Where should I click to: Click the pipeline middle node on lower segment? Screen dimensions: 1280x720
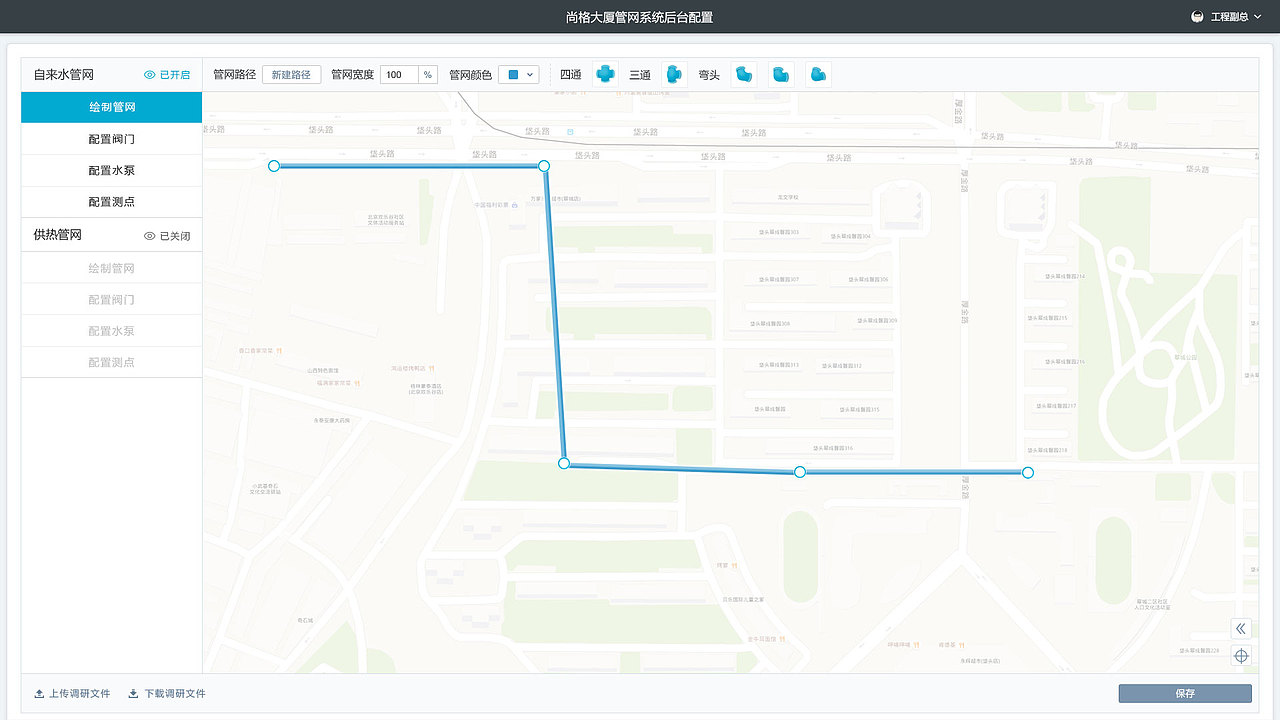pyautogui.click(x=800, y=472)
